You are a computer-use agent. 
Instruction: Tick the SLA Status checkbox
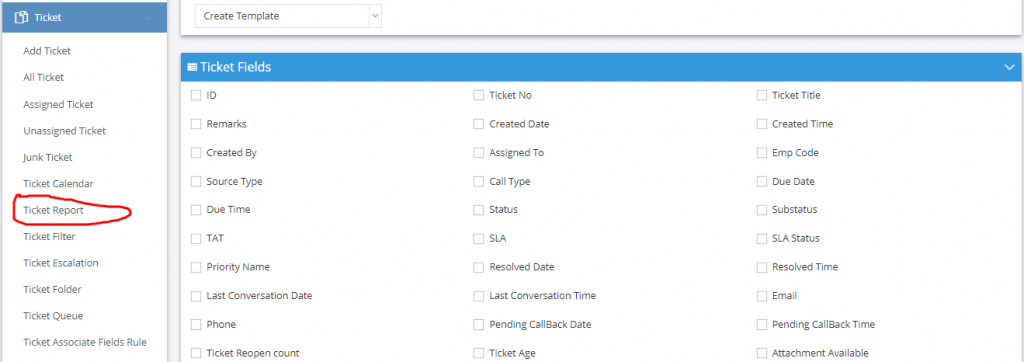coord(761,239)
